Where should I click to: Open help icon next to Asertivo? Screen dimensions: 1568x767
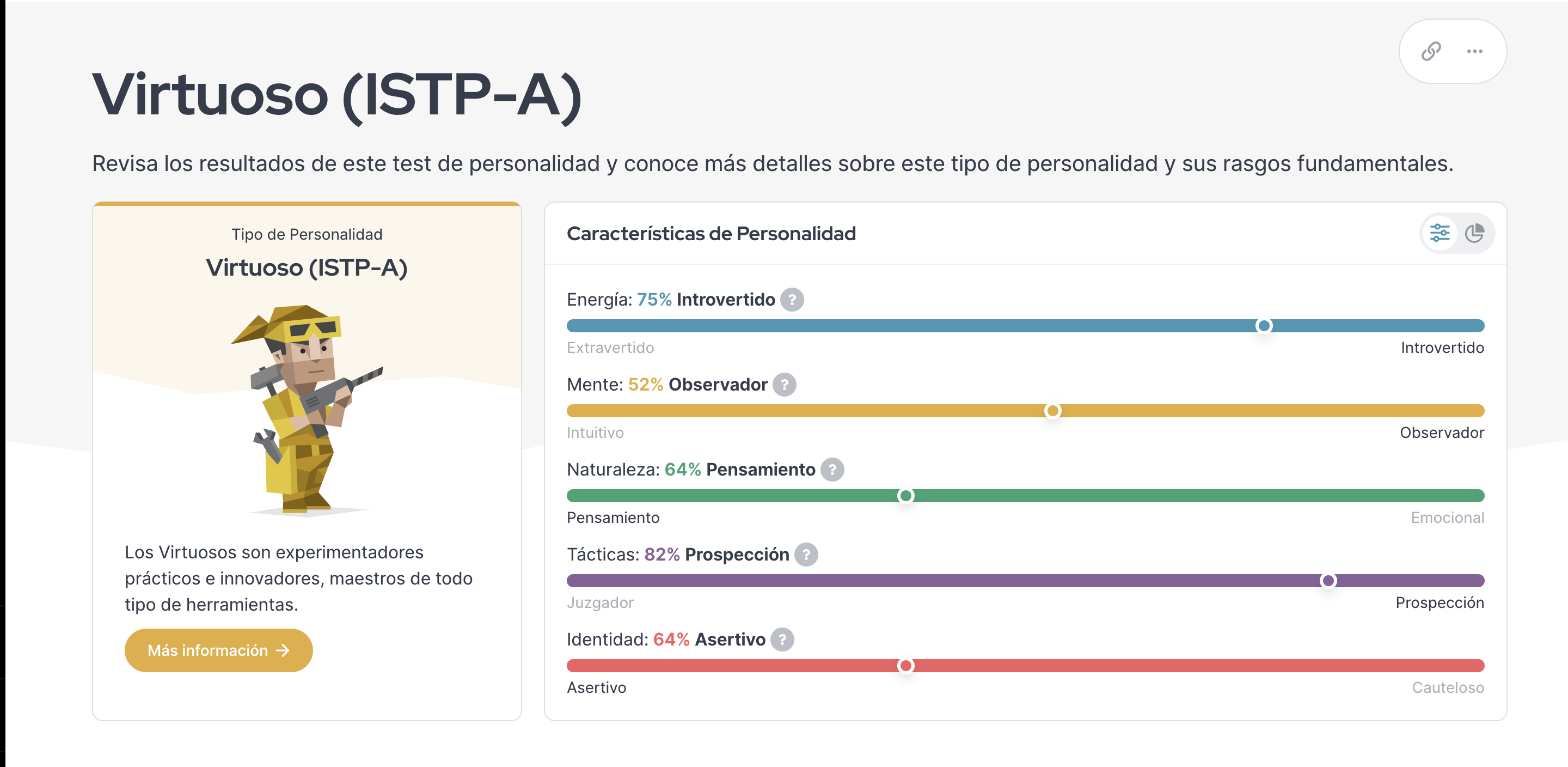coord(782,640)
